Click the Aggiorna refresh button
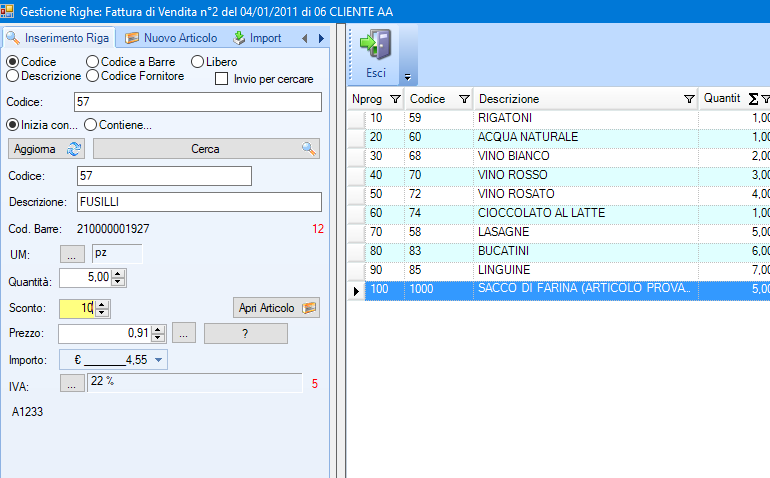 pyautogui.click(x=47, y=149)
